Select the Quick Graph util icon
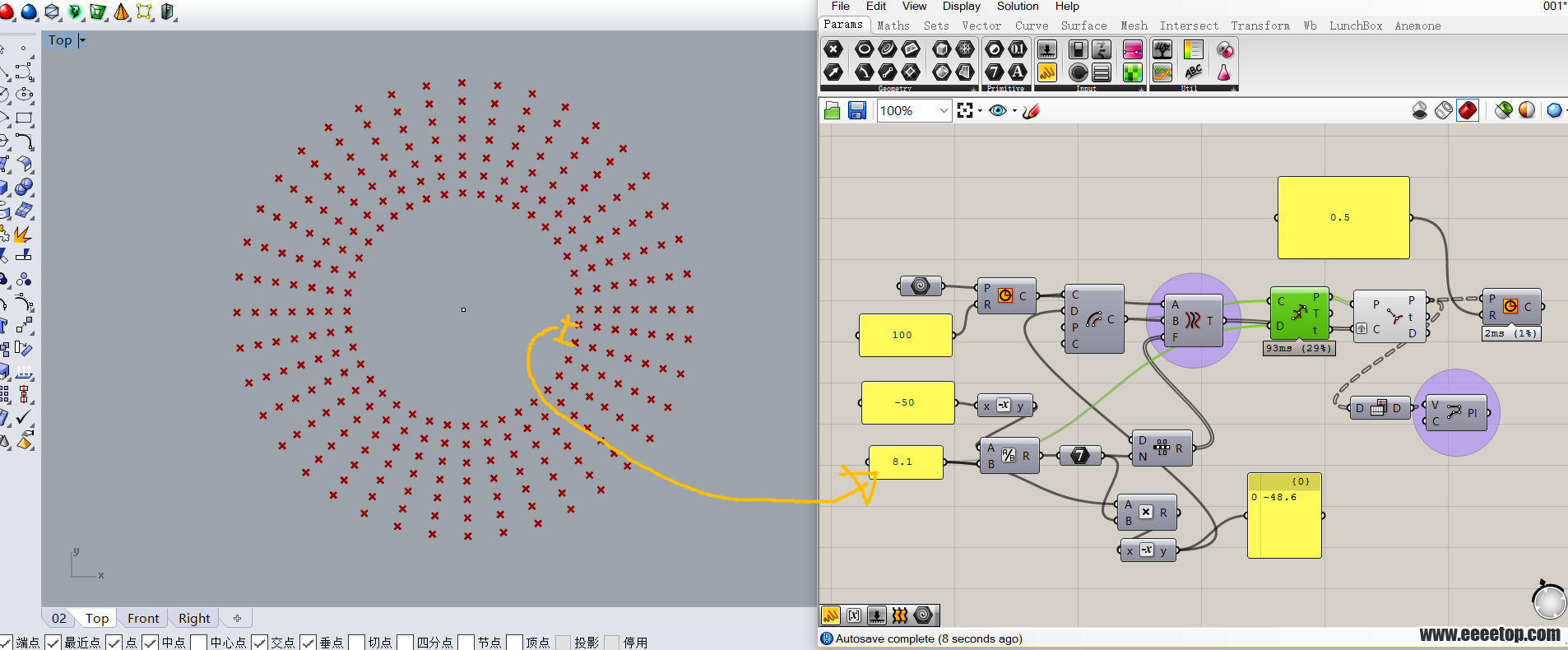 click(1162, 72)
